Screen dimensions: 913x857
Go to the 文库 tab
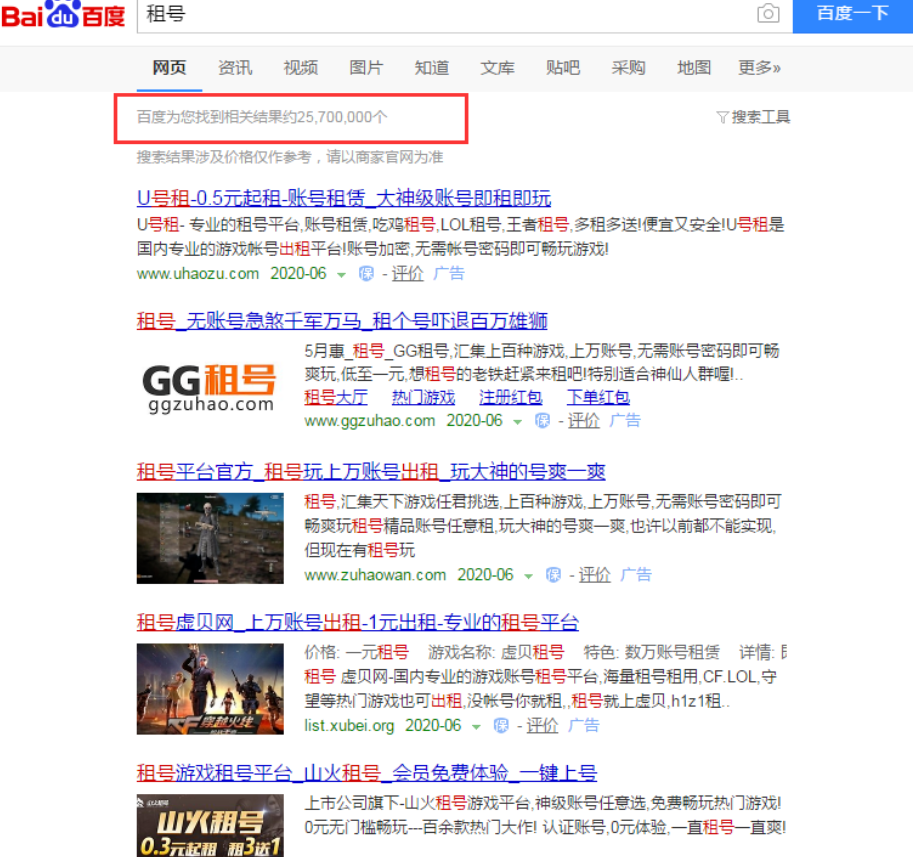point(497,68)
